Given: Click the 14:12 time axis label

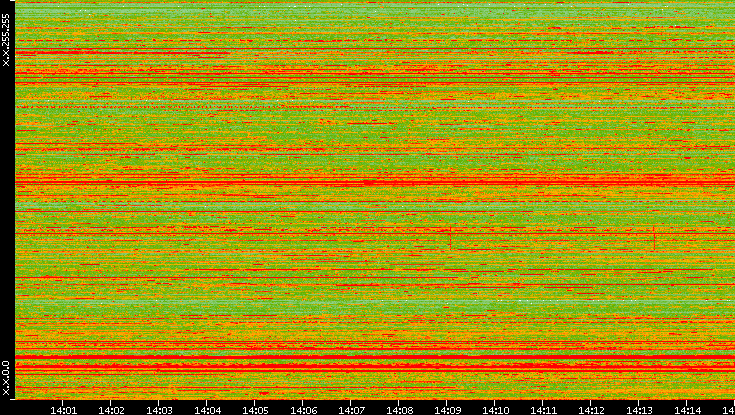Looking at the screenshot, I should (592, 410).
